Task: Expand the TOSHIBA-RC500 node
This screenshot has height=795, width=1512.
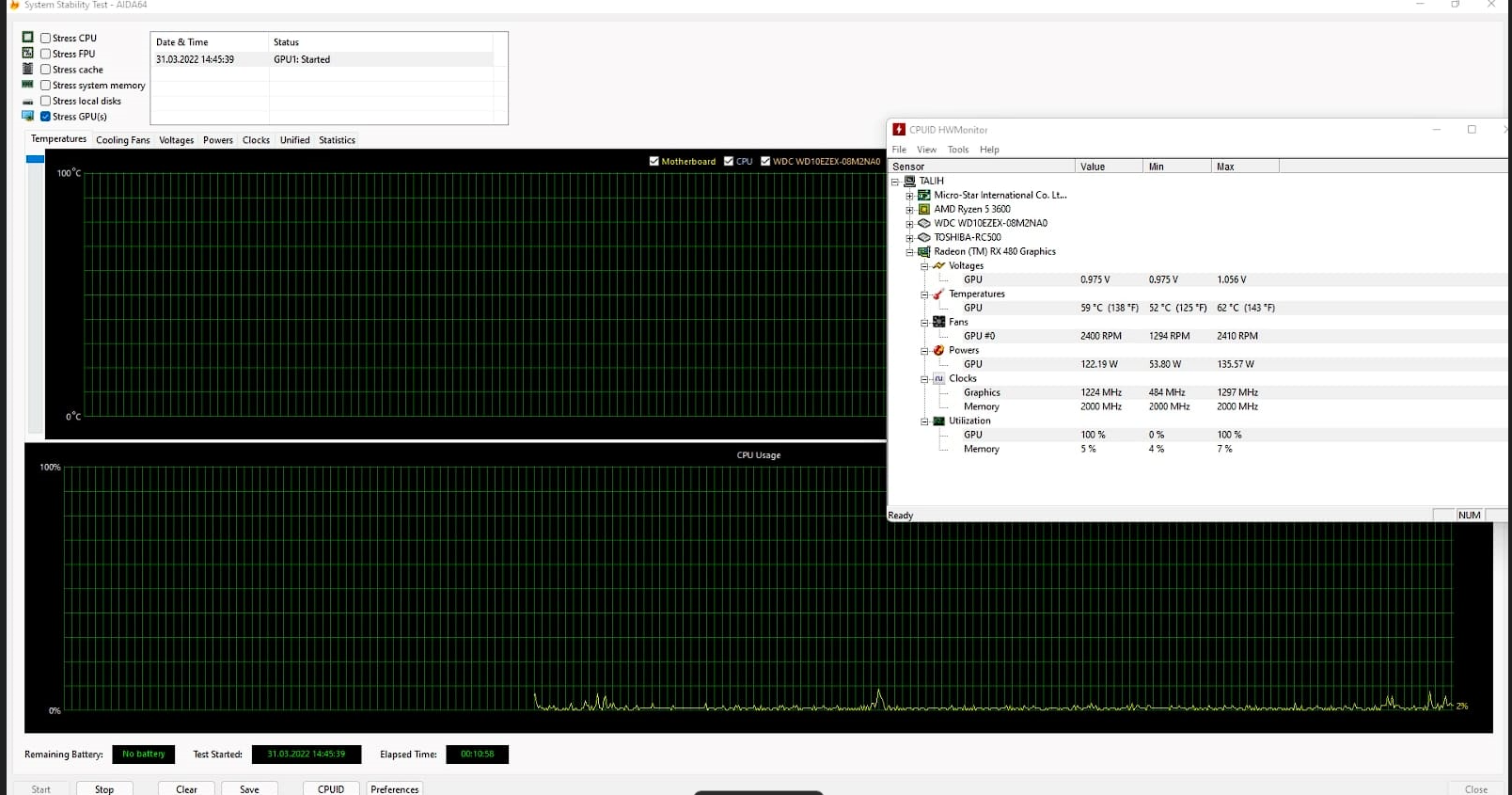Action: (x=909, y=238)
